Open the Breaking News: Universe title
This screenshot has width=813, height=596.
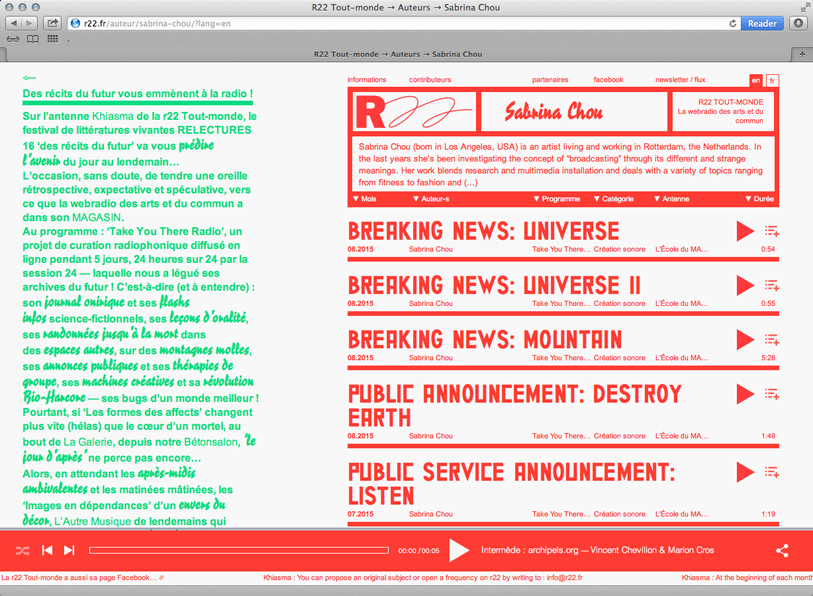point(483,231)
